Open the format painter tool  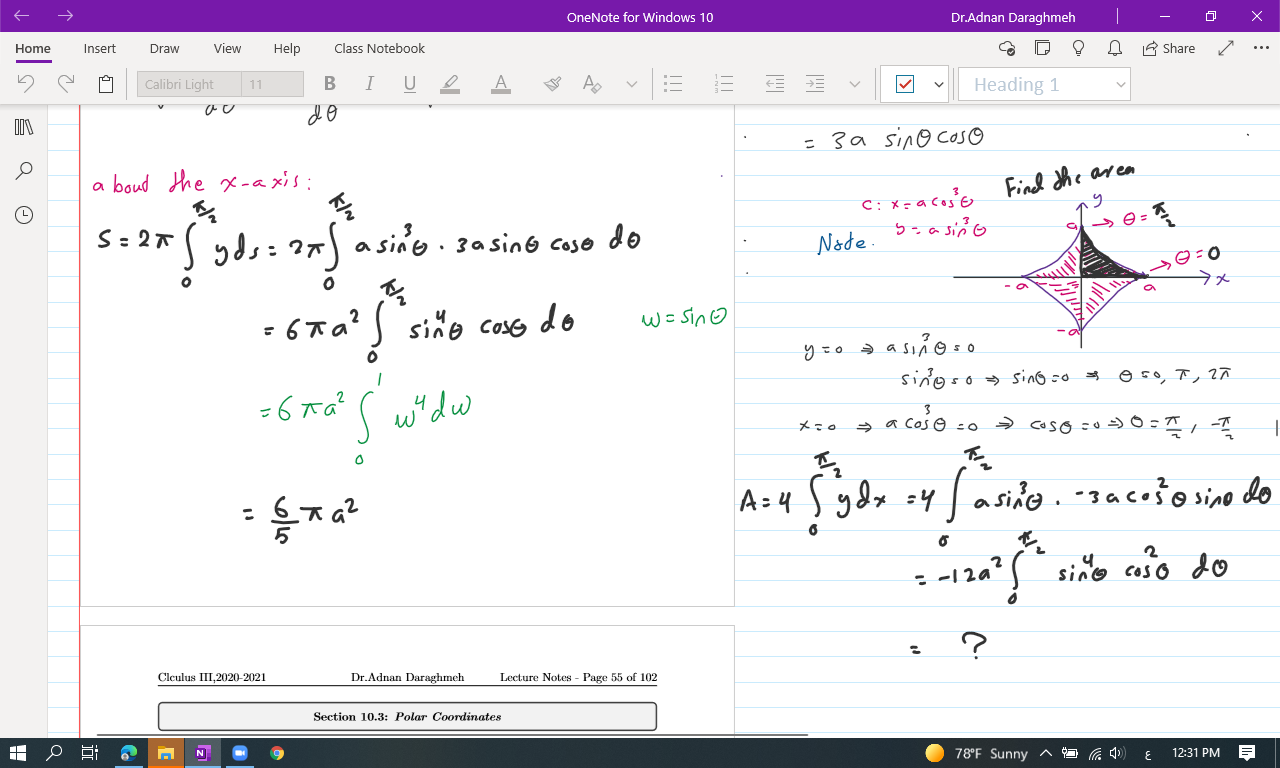tap(552, 84)
